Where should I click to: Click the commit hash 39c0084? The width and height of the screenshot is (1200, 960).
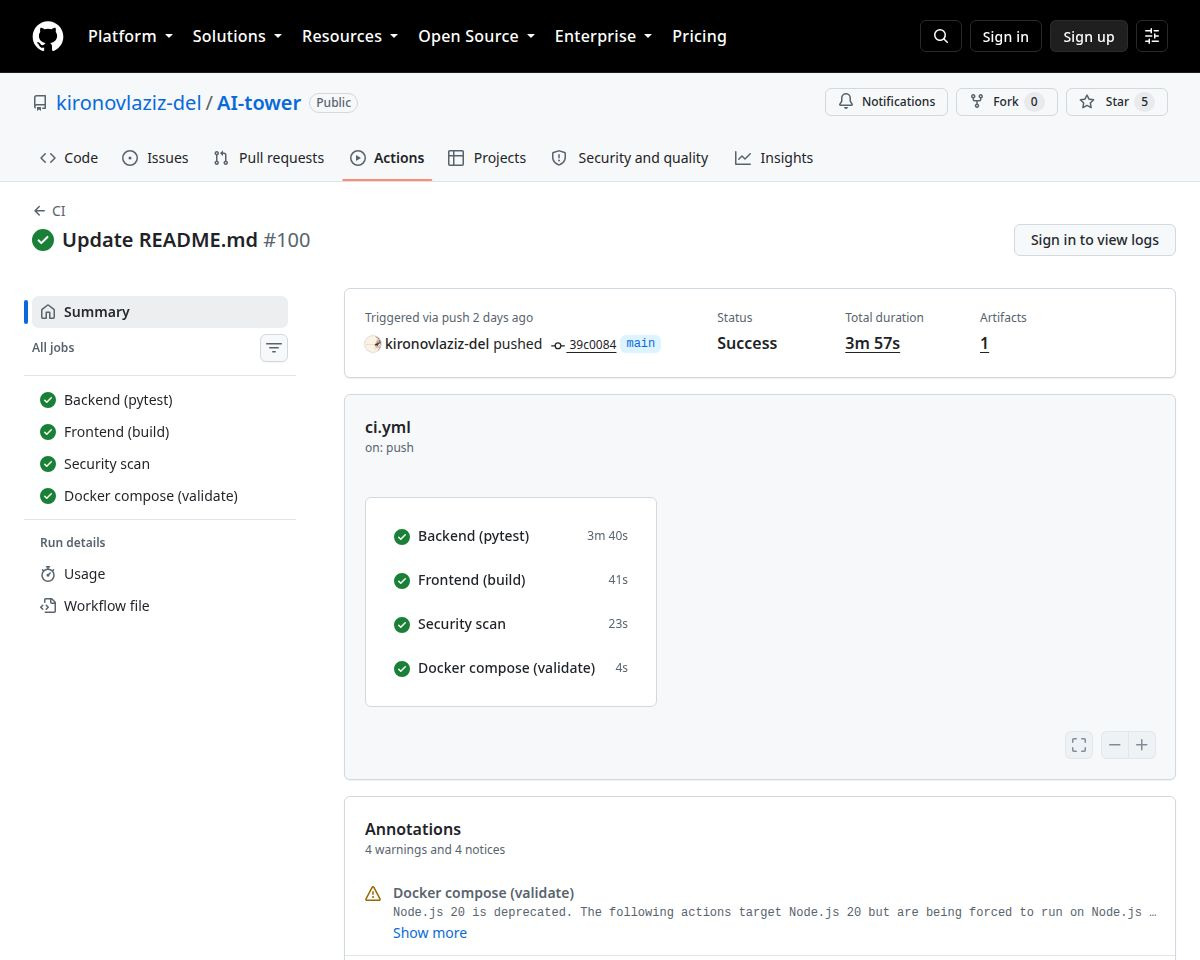(592, 344)
